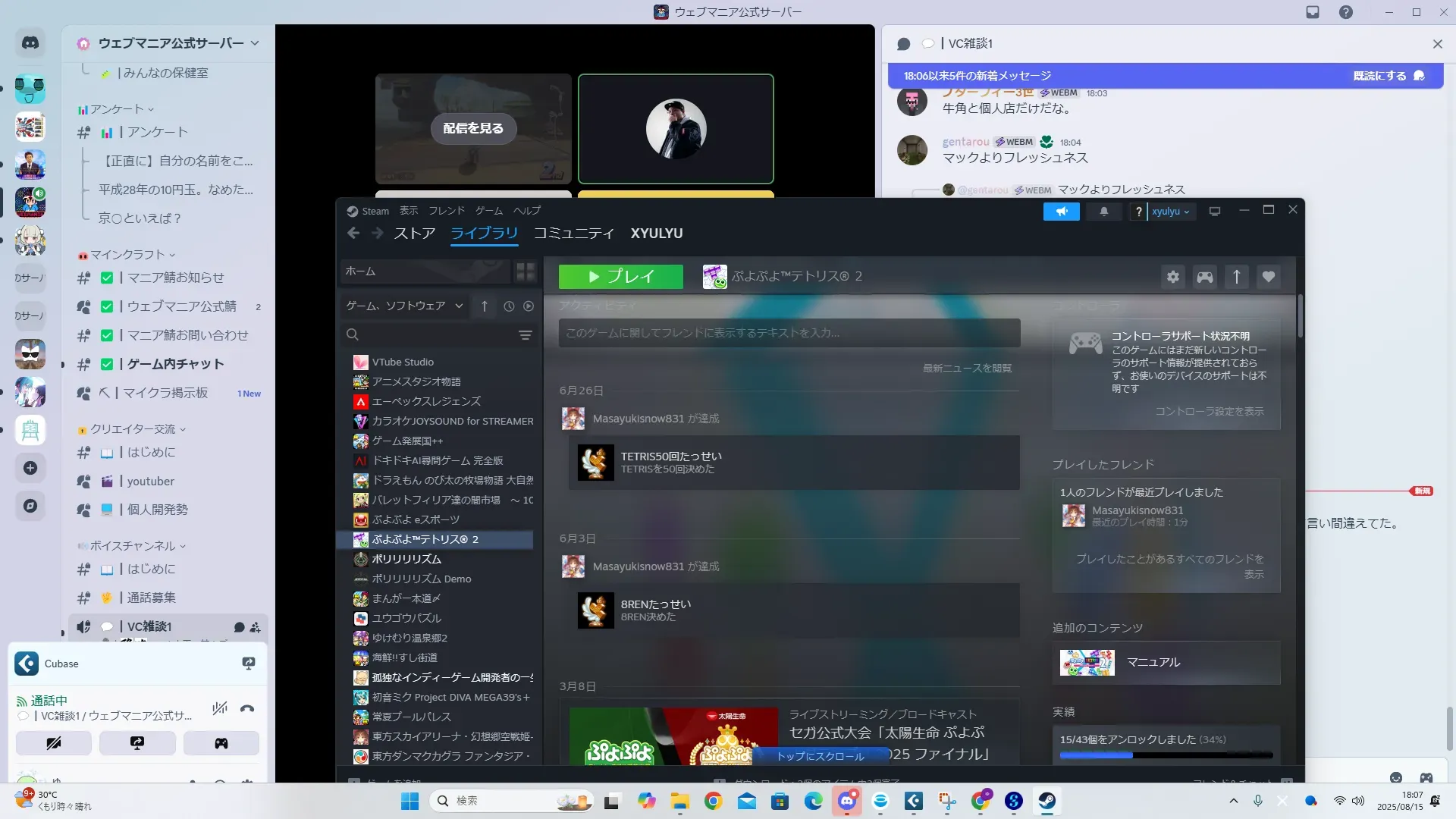The image size is (1456, 819).
Task: Collapse the マインクラフト channel category
Action: 127,255
